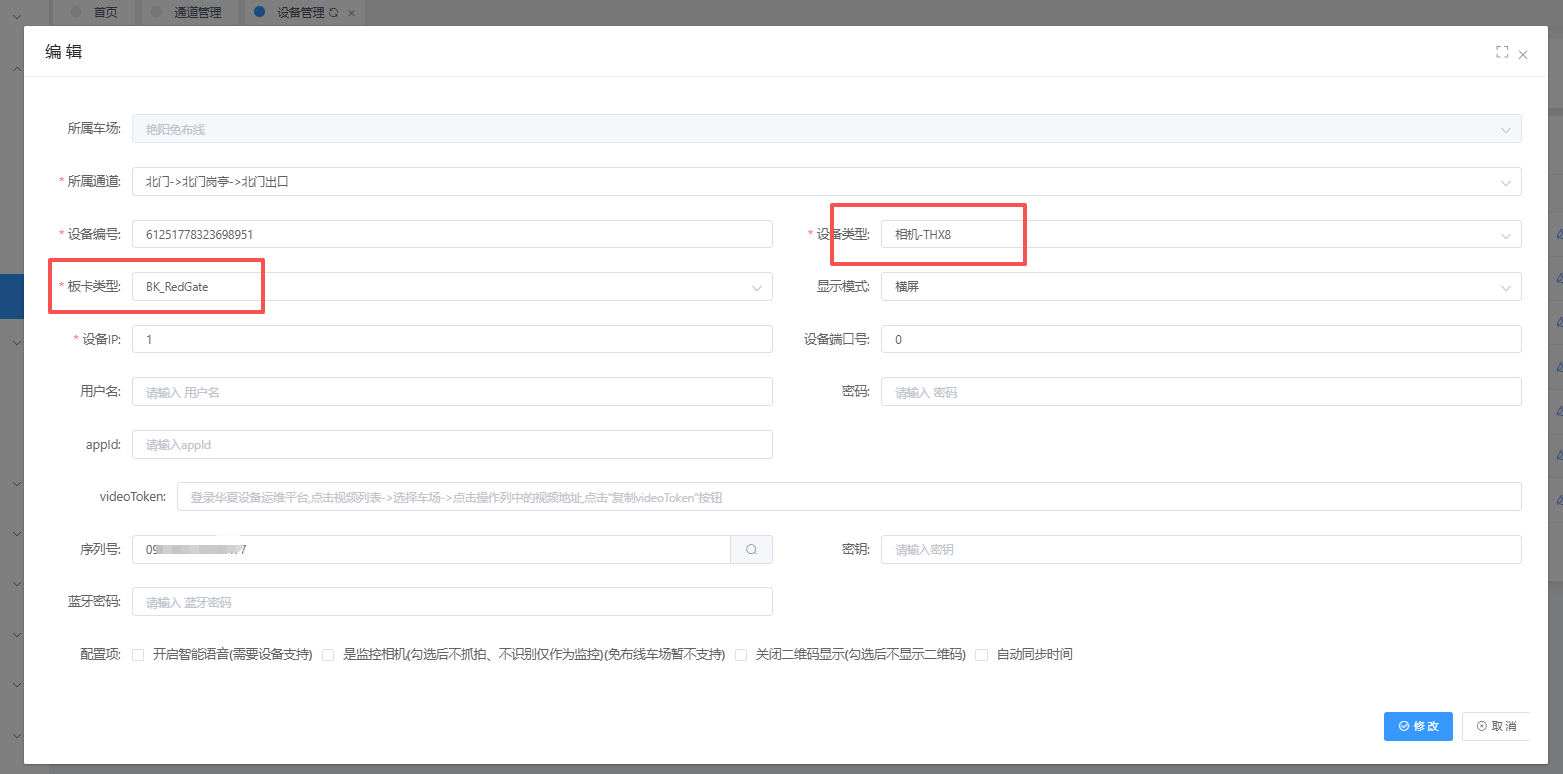Focus the 设备端口号 field
Image resolution: width=1563 pixels, height=774 pixels.
tap(1201, 339)
